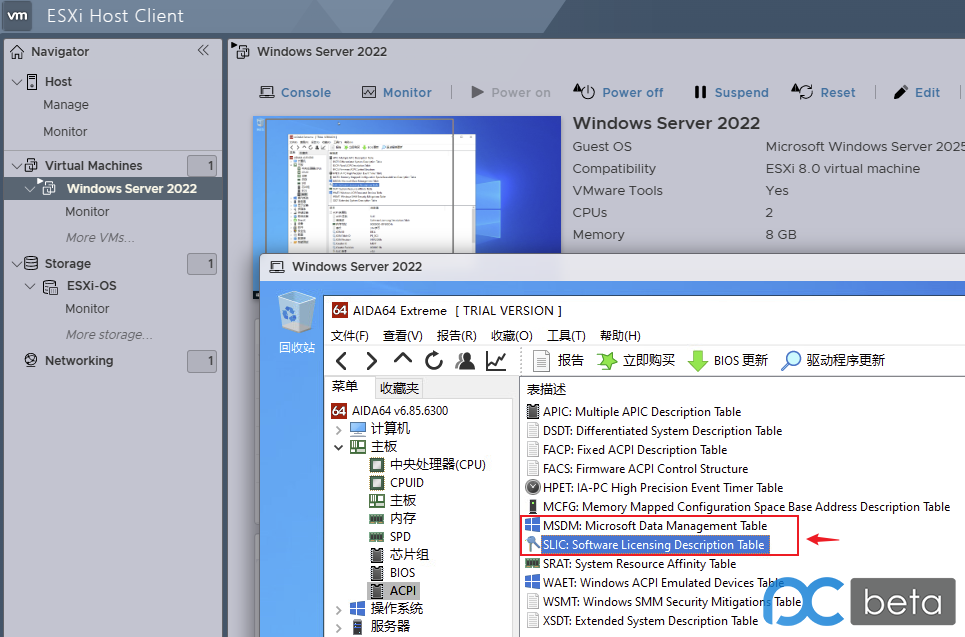This screenshot has width=965, height=637.
Task: Open the 报告(R) menu in AIDA64
Action: [457, 335]
